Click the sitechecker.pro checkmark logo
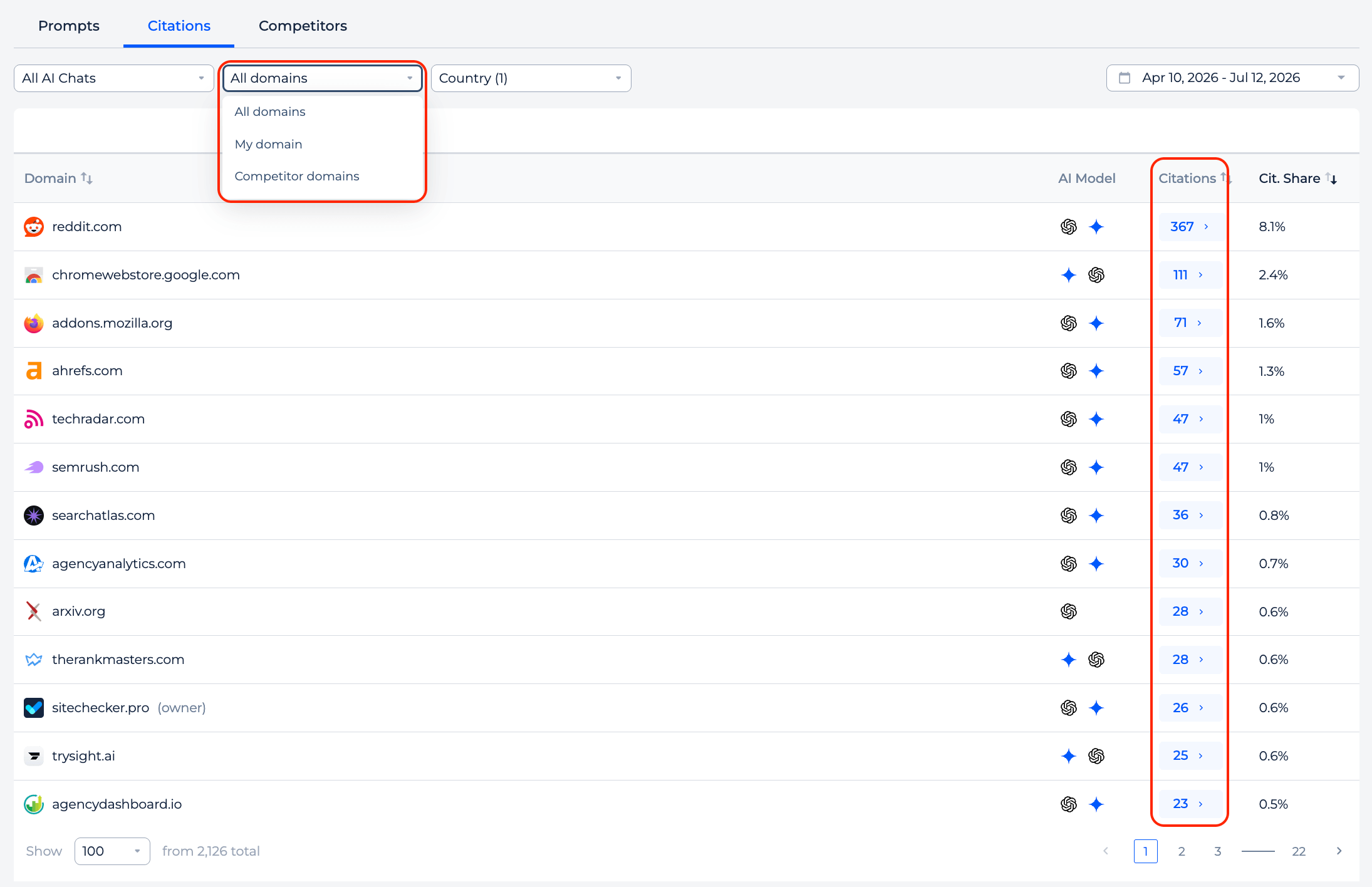Image resolution: width=1372 pixels, height=887 pixels. click(34, 708)
